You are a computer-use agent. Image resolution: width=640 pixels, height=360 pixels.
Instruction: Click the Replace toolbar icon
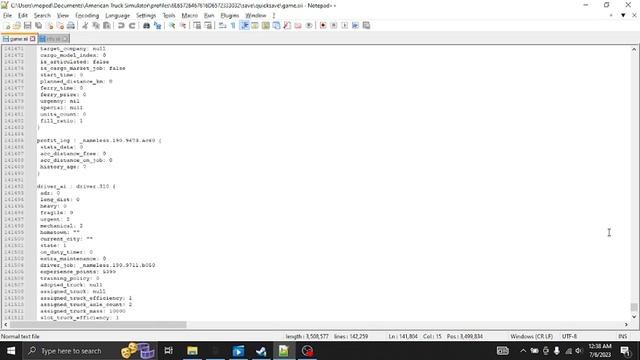pos(157,25)
